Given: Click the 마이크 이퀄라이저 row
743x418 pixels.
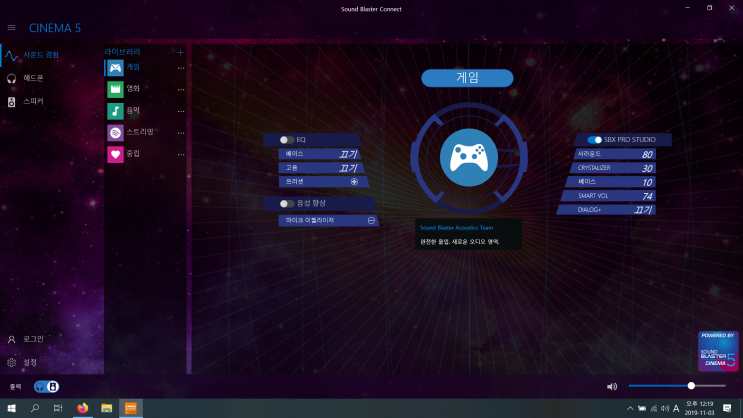Looking at the screenshot, I should [x=328, y=220].
